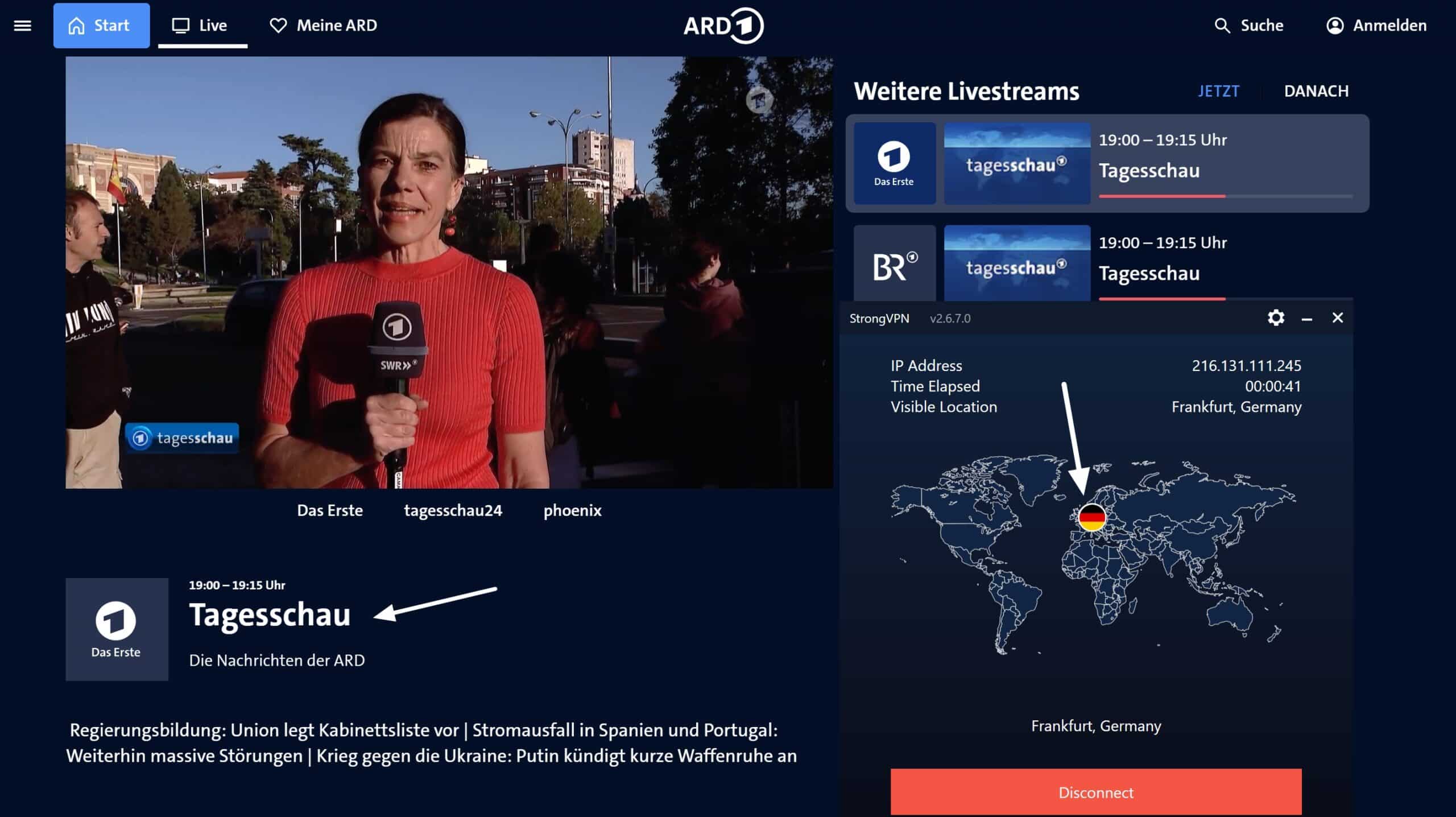Click the Das Erste Tagesschau progress bar
The width and height of the screenshot is (1456, 817).
[x=1226, y=196]
